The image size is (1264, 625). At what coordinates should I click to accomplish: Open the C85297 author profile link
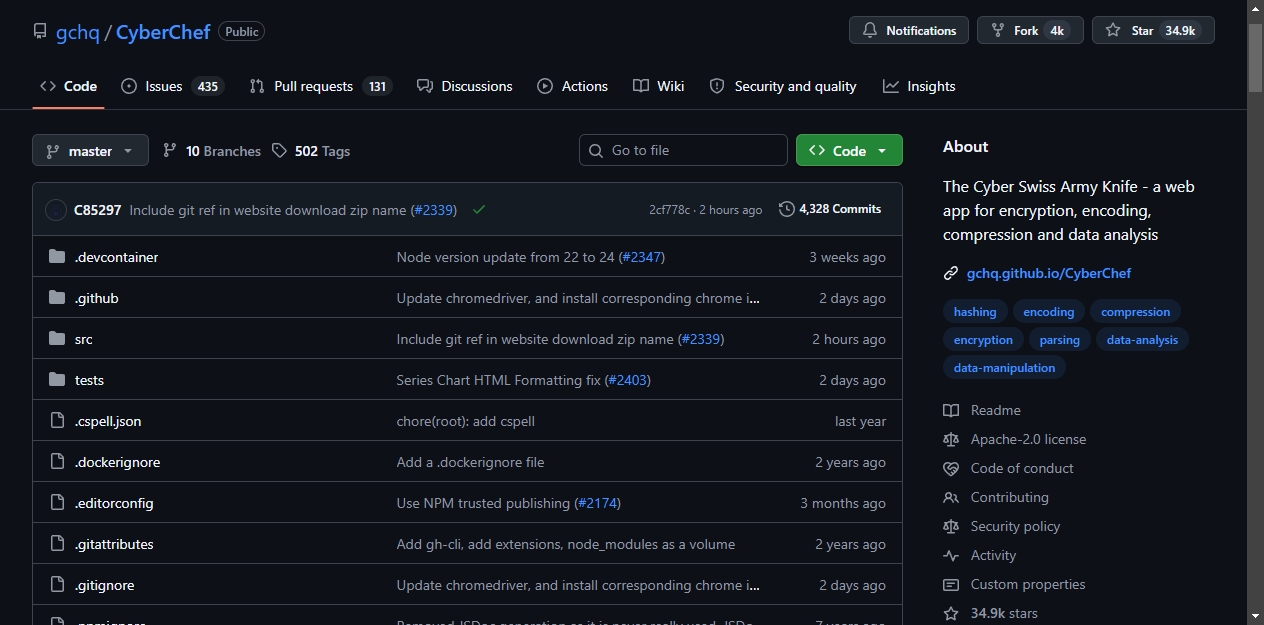tap(98, 210)
